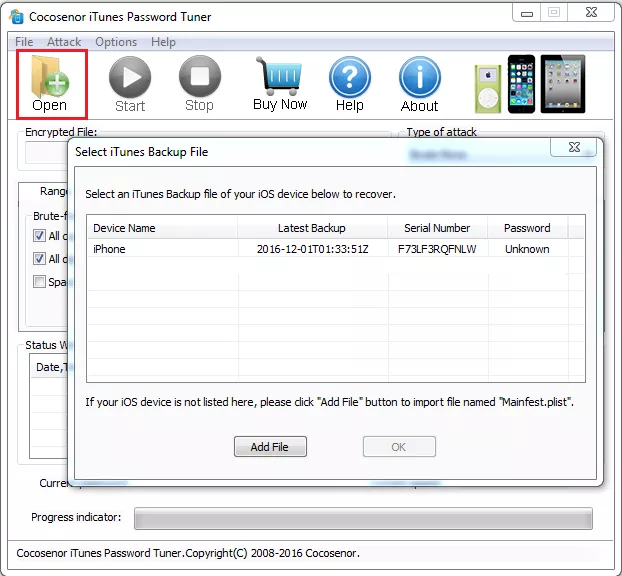Viewport: 622px width, 576px height.
Task: Click the Start play icon
Action: pos(130,77)
